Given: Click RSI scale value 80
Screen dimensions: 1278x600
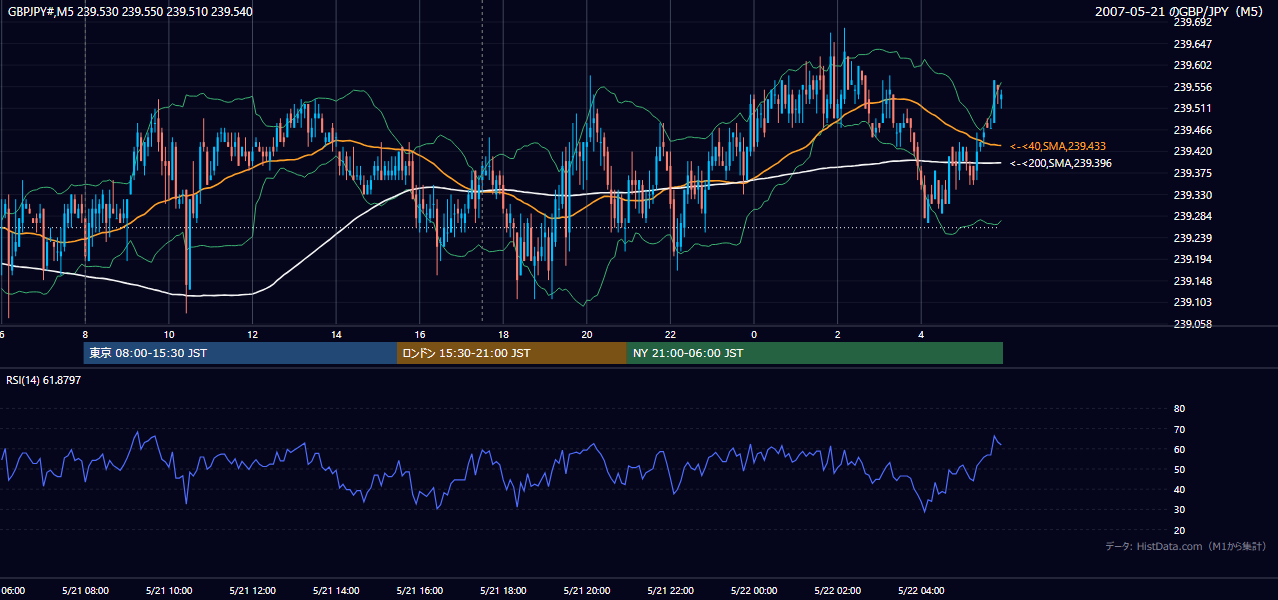Looking at the screenshot, I should (x=1179, y=409).
